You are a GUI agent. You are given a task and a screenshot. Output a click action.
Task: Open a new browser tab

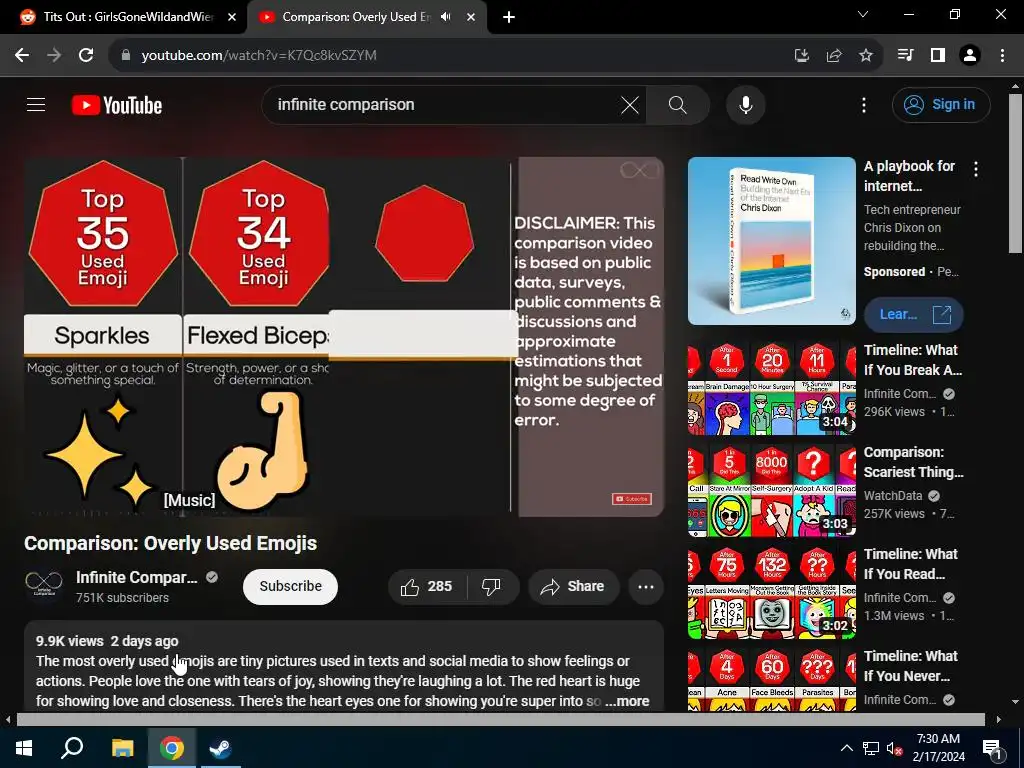point(509,17)
